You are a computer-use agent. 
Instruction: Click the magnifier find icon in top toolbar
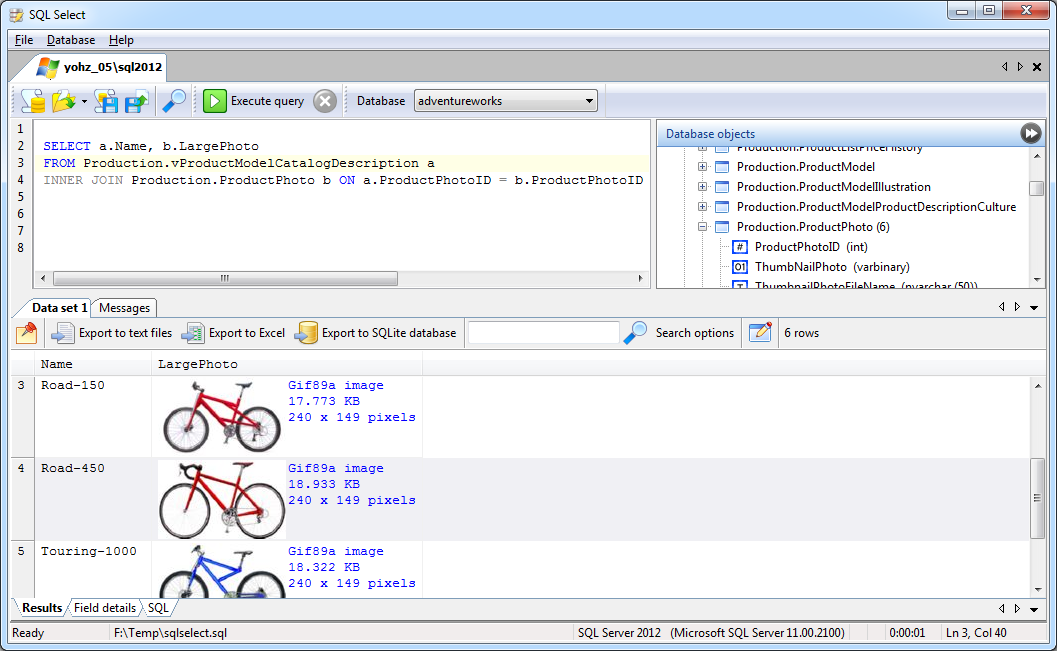click(x=174, y=101)
